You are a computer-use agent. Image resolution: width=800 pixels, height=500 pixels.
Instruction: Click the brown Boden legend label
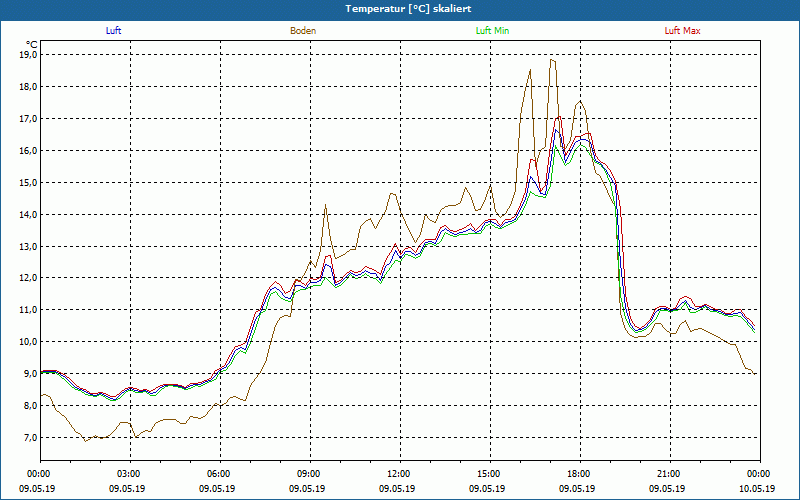pos(303,31)
